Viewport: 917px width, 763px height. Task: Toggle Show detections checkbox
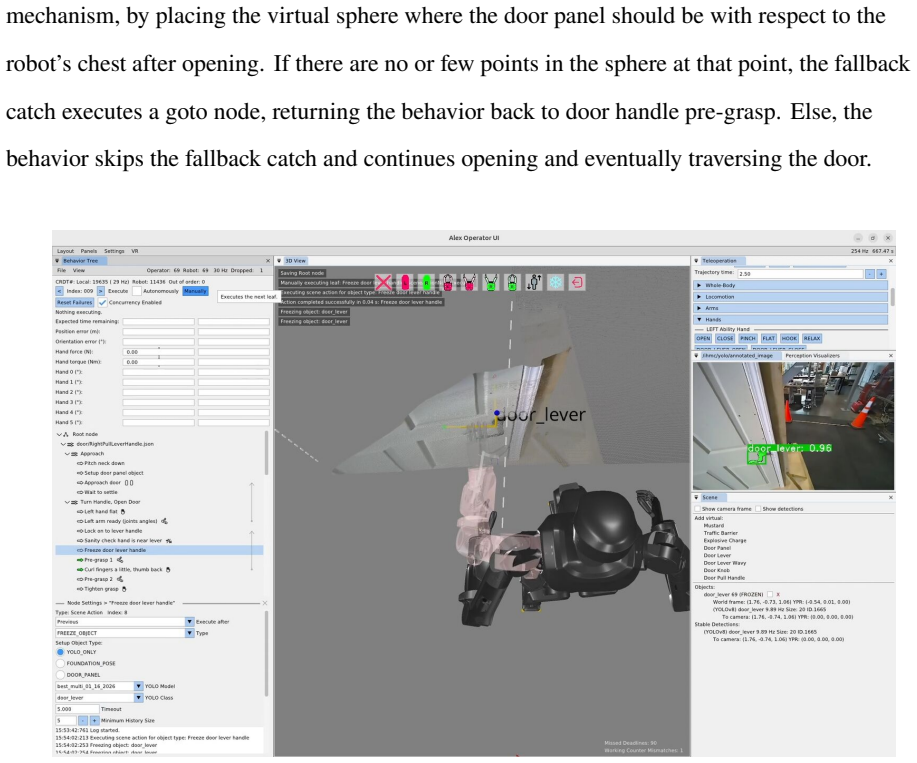pos(759,509)
